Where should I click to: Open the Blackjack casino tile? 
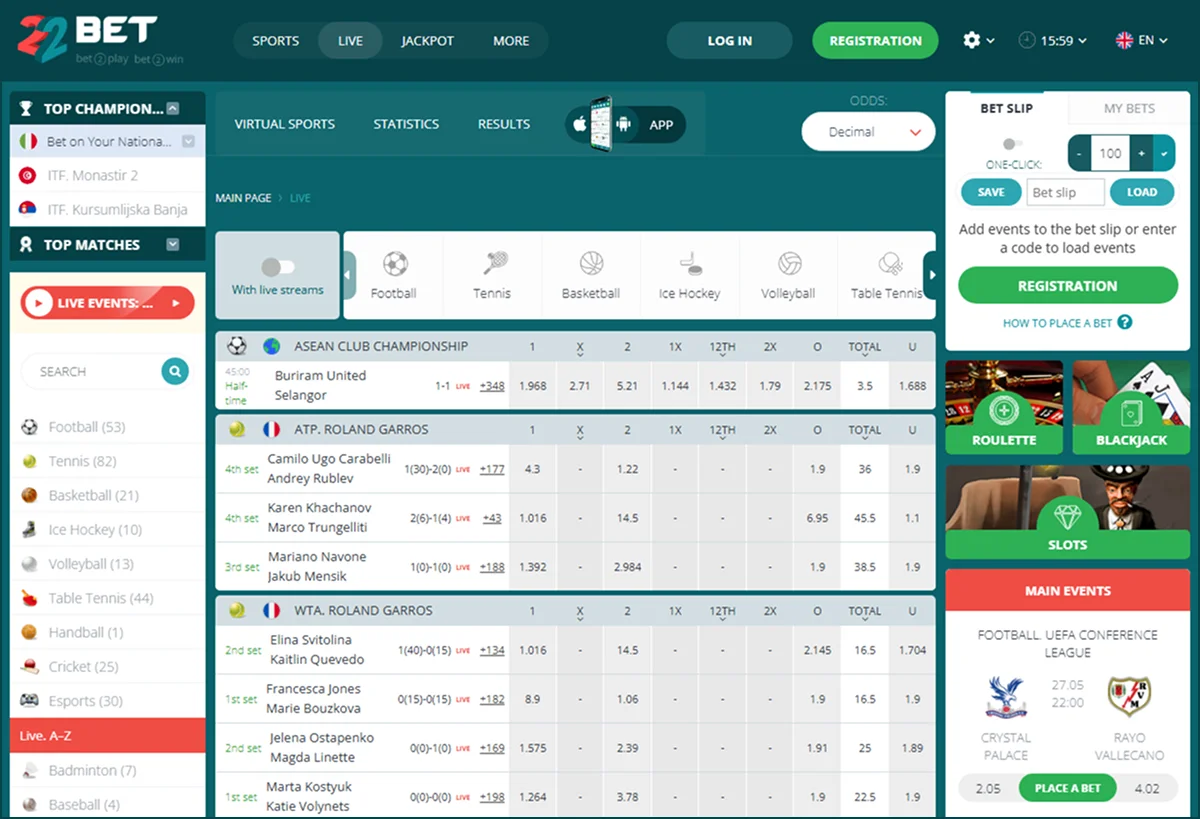1130,408
